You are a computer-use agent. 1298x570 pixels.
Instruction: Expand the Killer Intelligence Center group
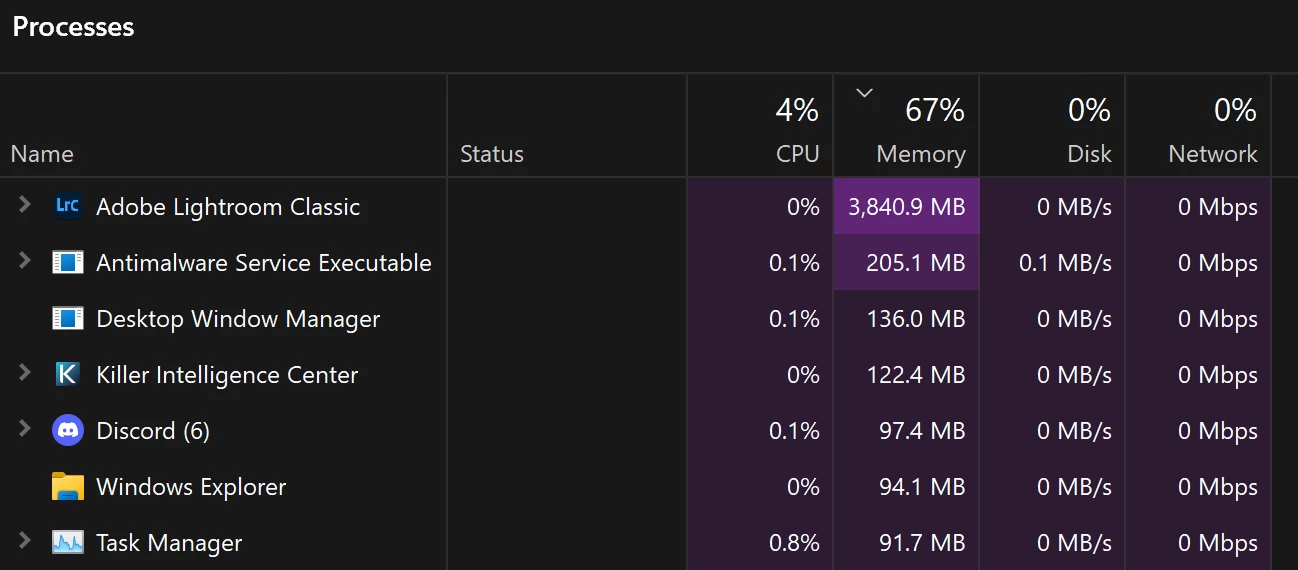(x=25, y=373)
